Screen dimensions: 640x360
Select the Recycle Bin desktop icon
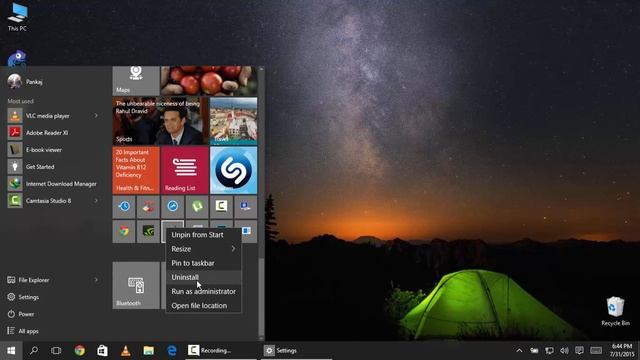coord(615,311)
